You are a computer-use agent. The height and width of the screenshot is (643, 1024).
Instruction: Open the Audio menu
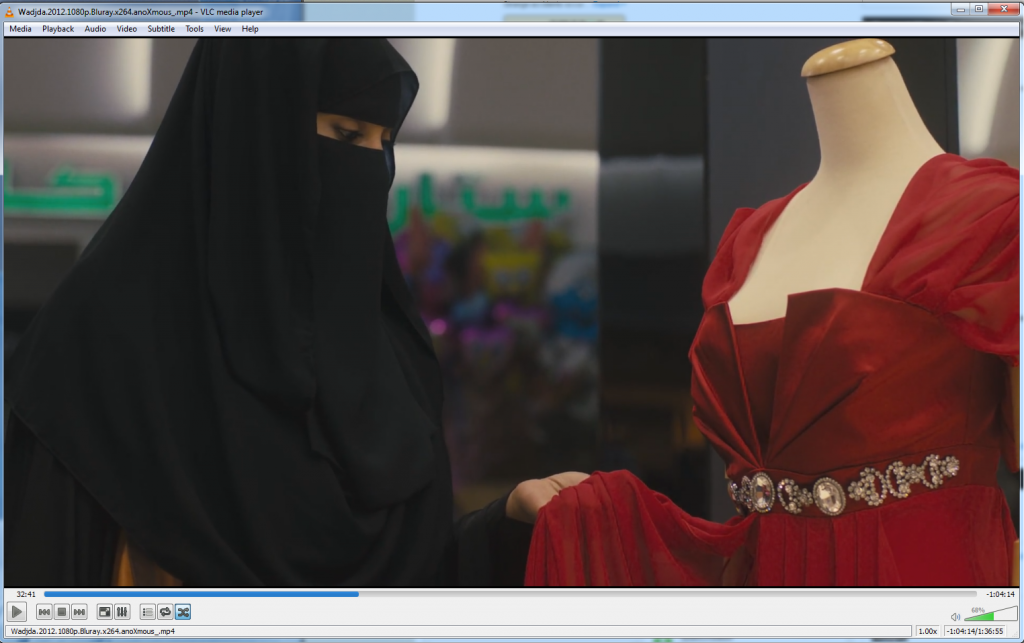[95, 29]
